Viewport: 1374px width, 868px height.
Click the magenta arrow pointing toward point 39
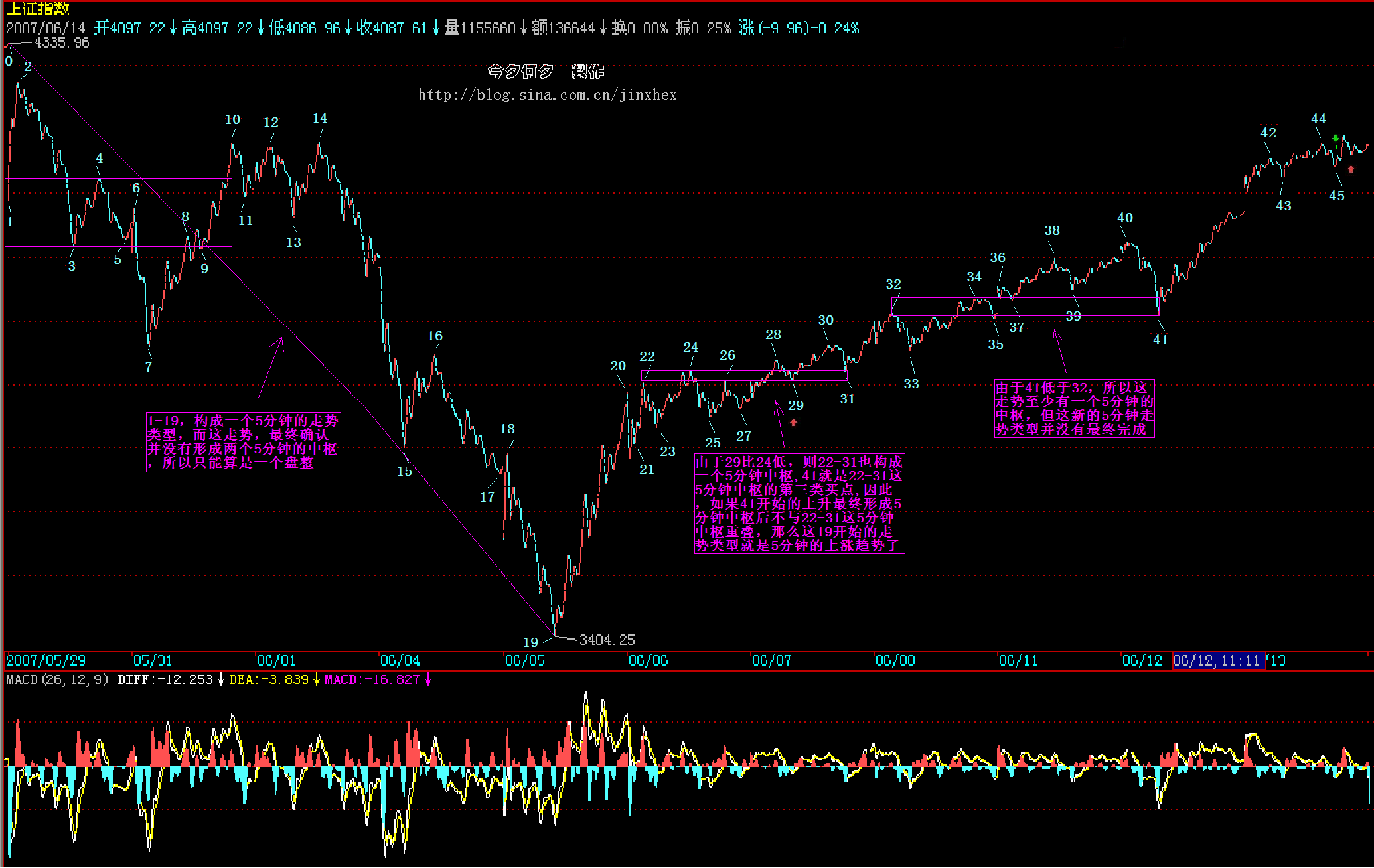click(1060, 350)
